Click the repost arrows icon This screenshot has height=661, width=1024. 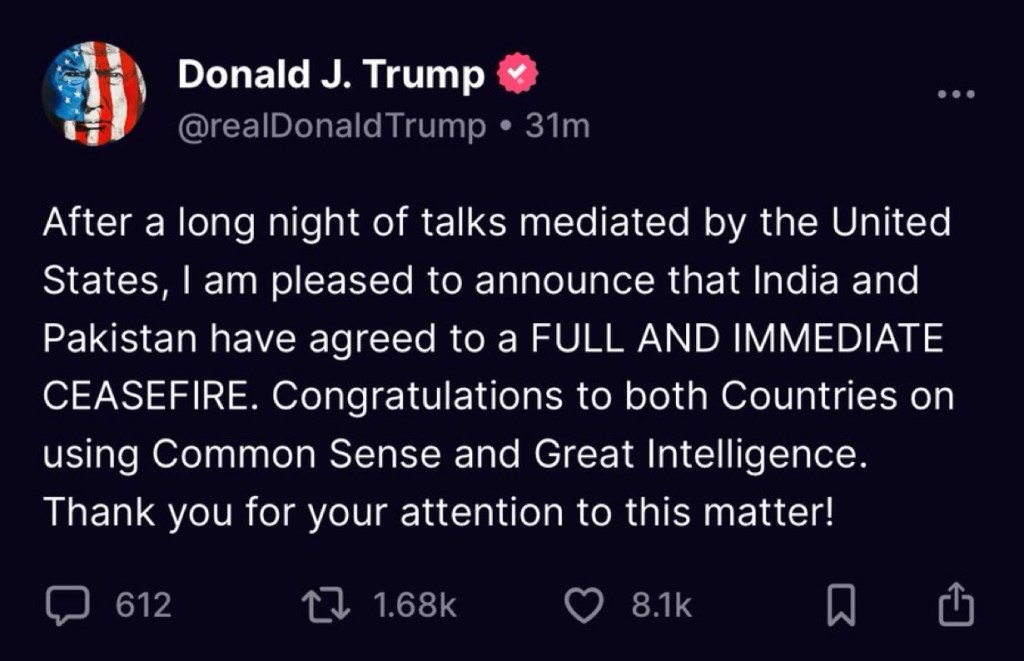click(328, 605)
